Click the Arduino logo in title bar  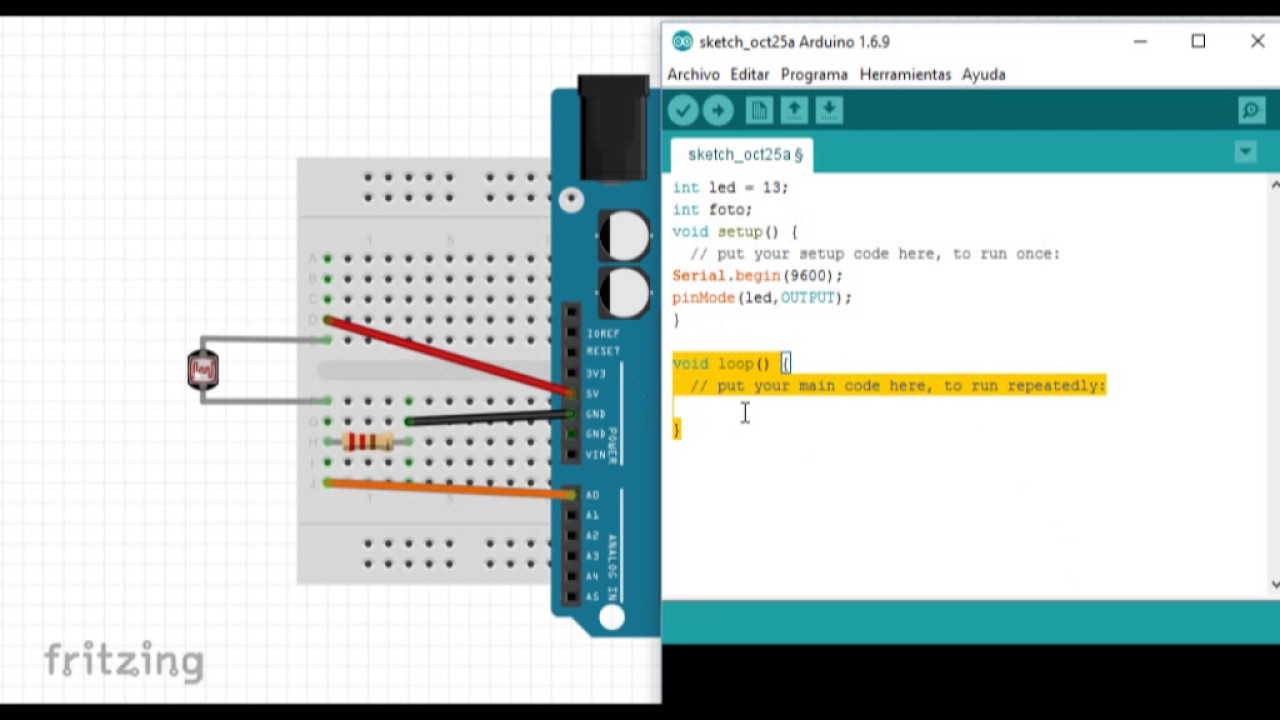682,41
